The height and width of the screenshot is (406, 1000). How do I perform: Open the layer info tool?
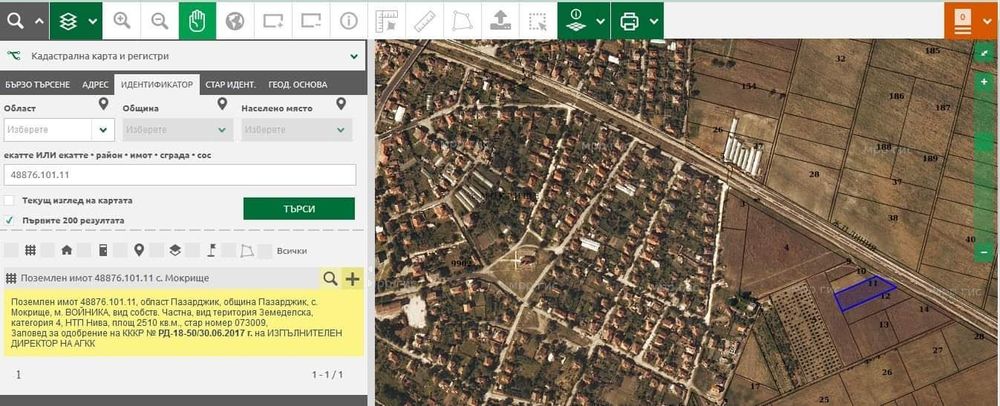pyautogui.click(x=577, y=21)
